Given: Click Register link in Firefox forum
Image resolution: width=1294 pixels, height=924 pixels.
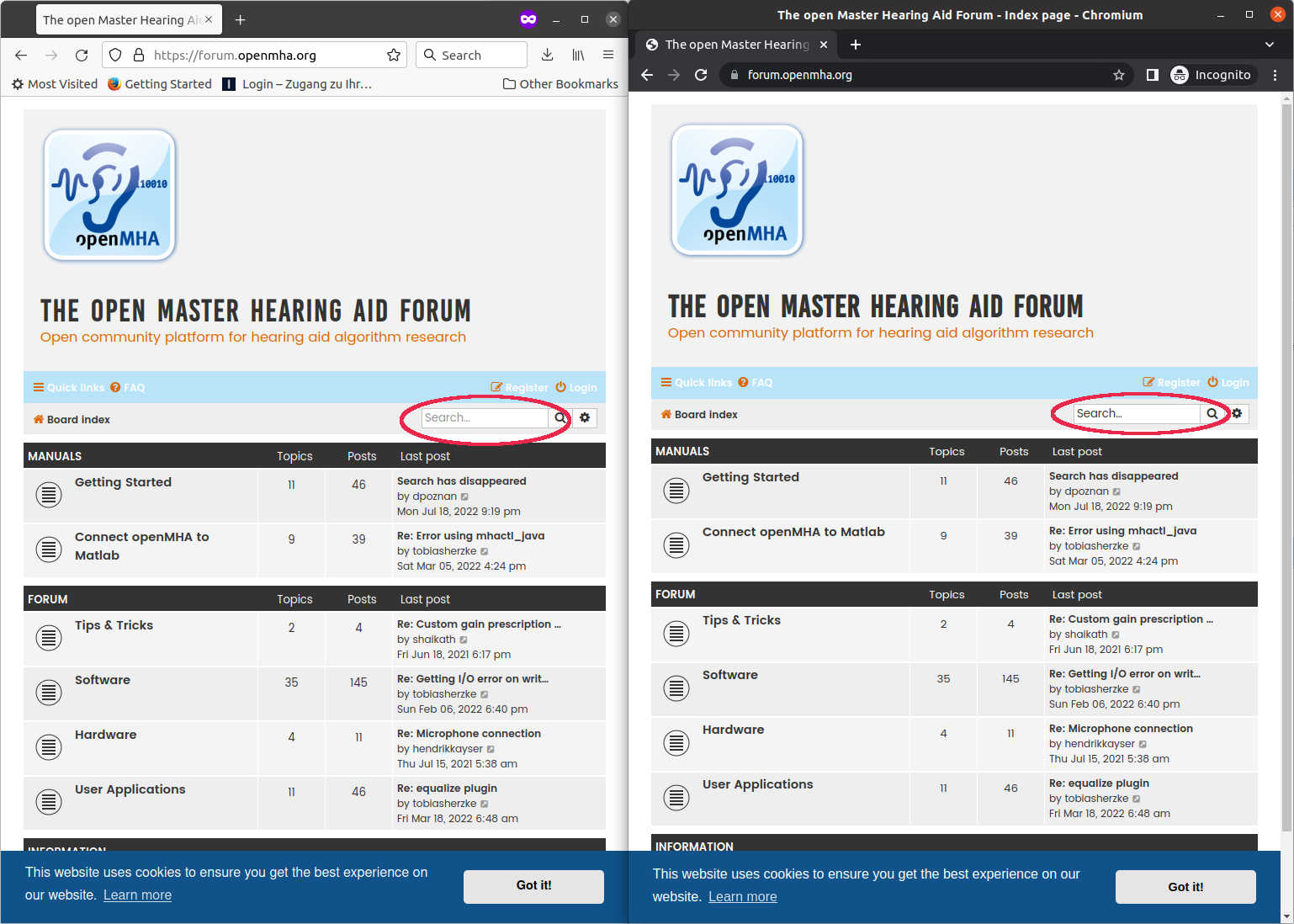Looking at the screenshot, I should click(519, 388).
